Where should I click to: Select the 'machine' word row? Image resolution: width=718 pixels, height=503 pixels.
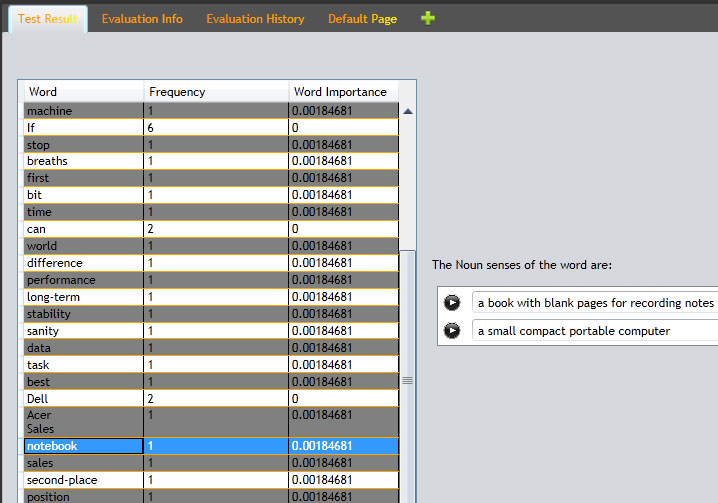84,111
